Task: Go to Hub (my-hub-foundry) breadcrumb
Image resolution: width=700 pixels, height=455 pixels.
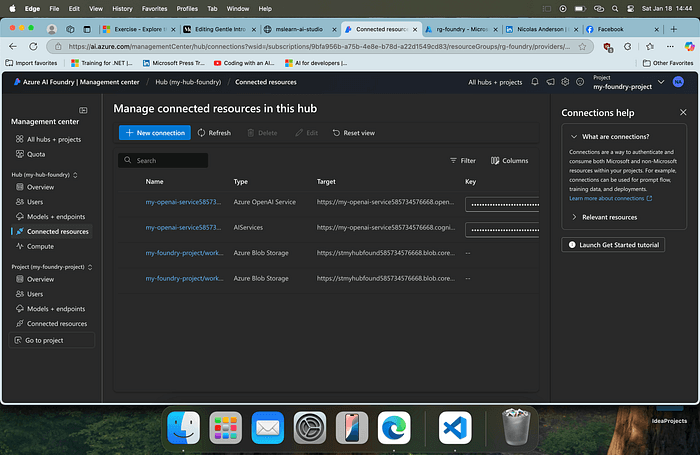Action: 188,82
